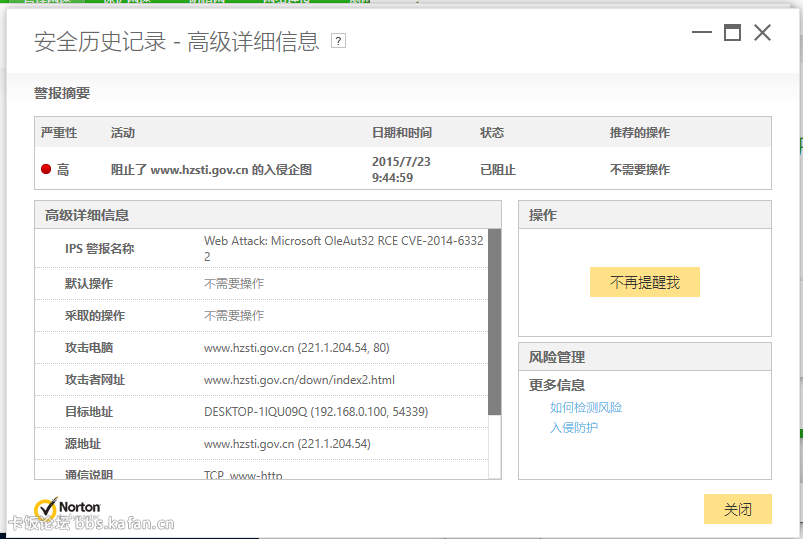The height and width of the screenshot is (539, 803).
Task: Click the Web Attack CVE-2014-6332 alert name
Action: (344, 248)
